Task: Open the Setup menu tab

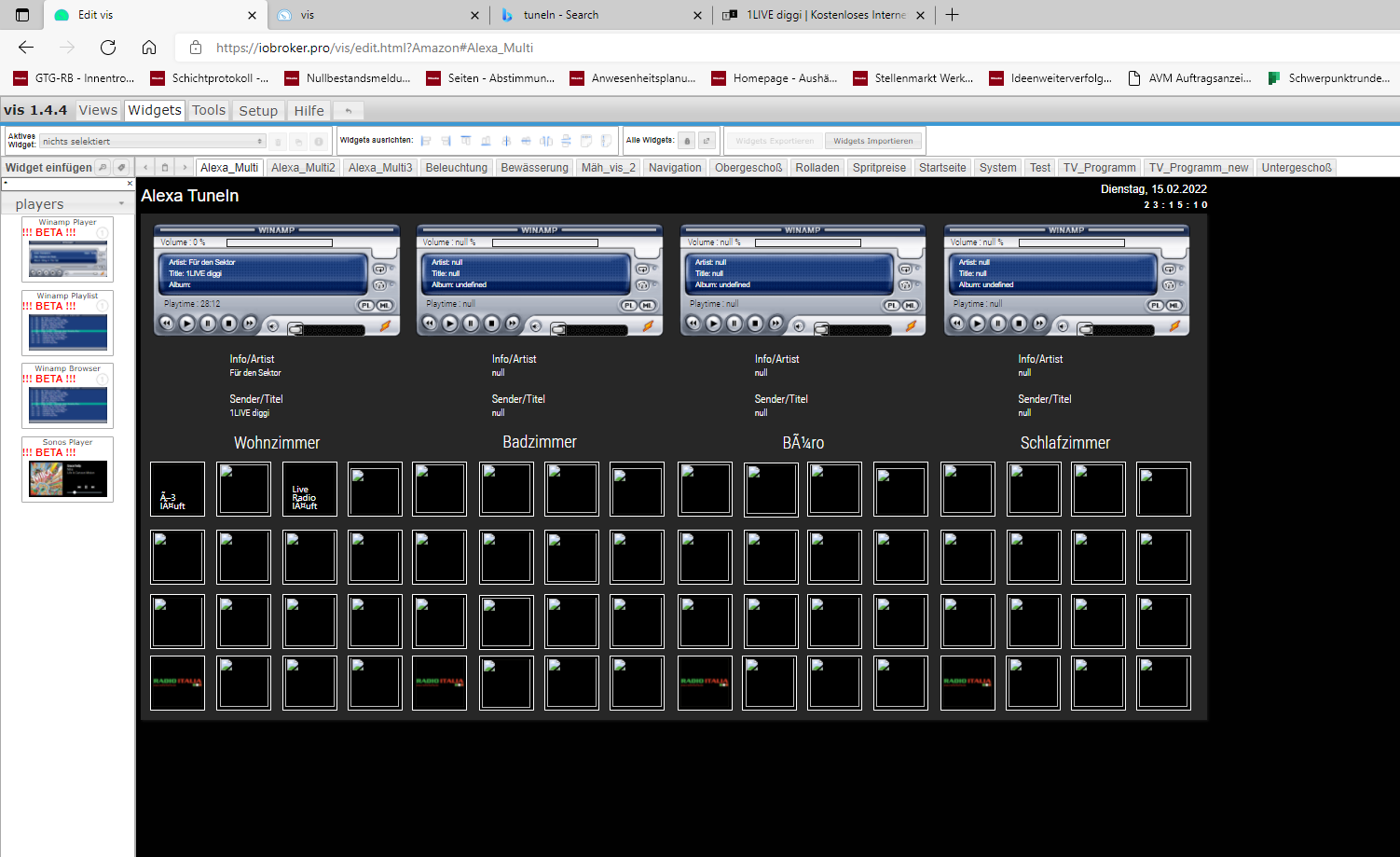Action: 258,110
